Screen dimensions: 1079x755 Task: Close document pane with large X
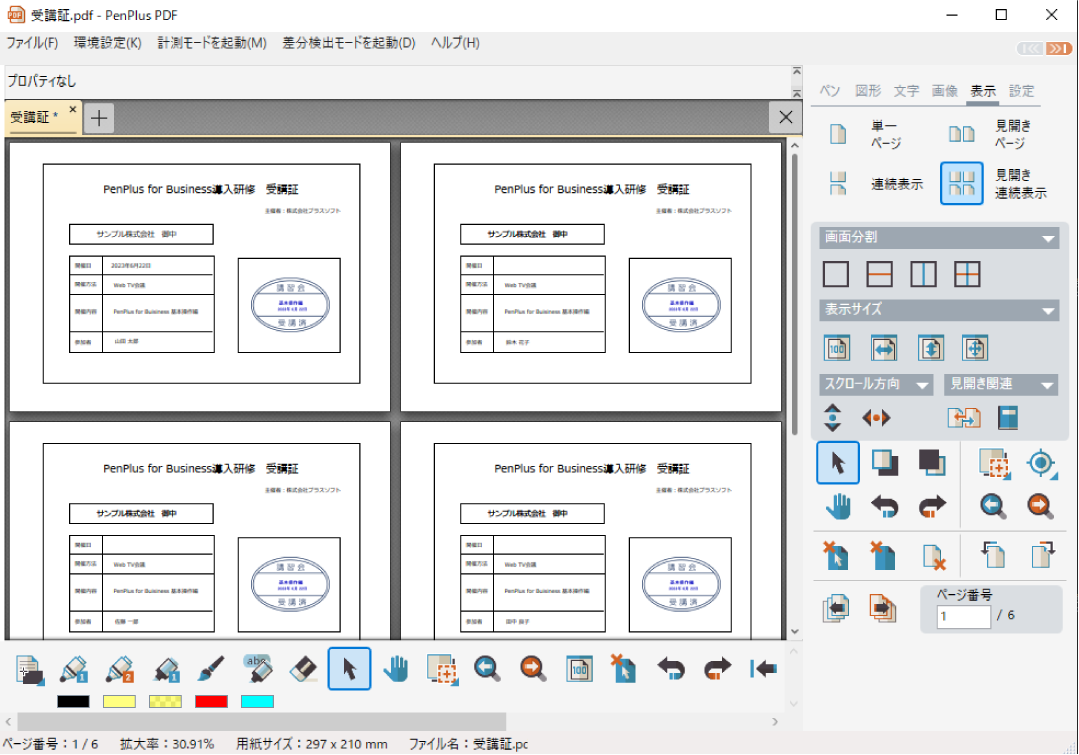pos(785,118)
